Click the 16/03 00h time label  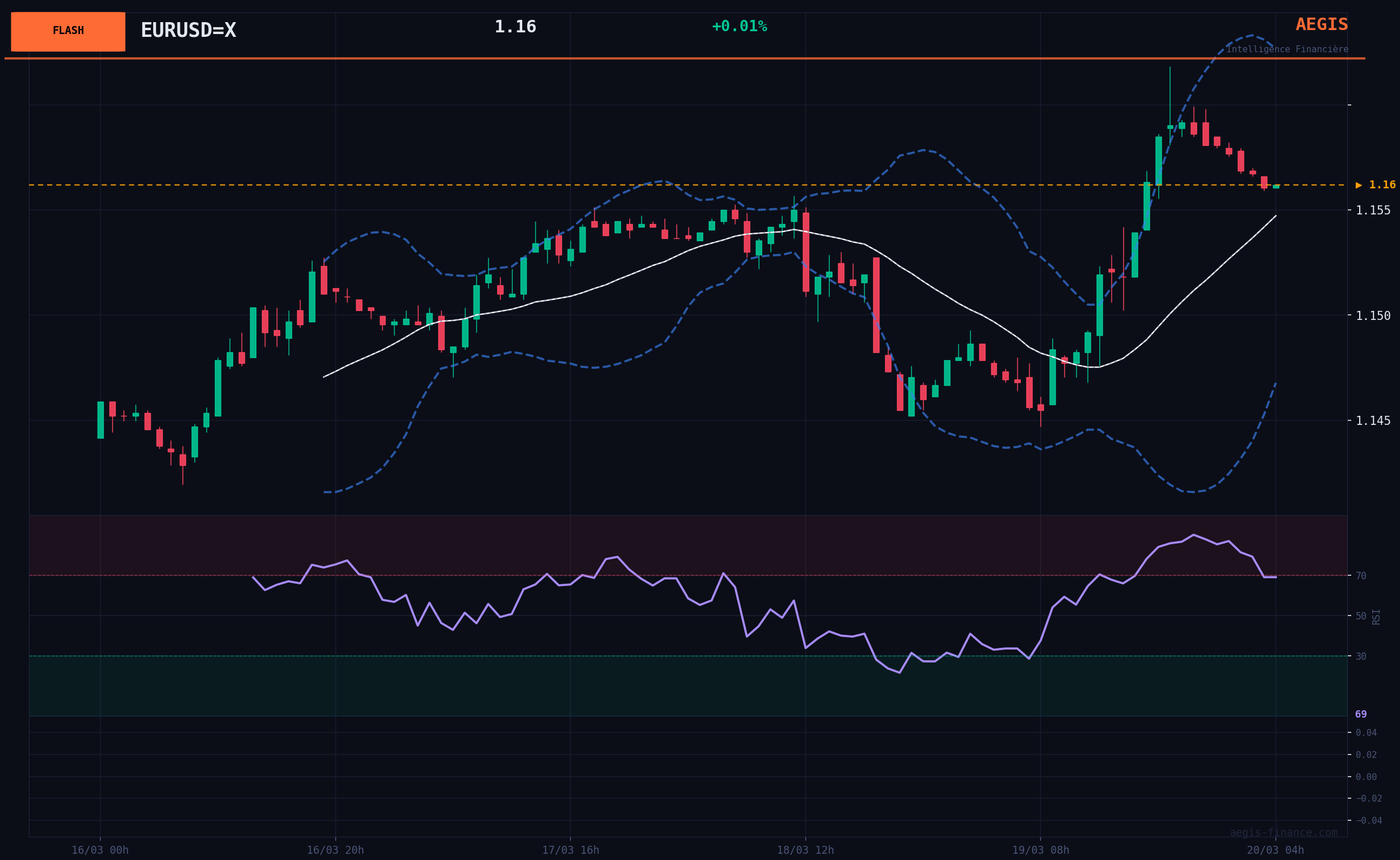coord(100,850)
